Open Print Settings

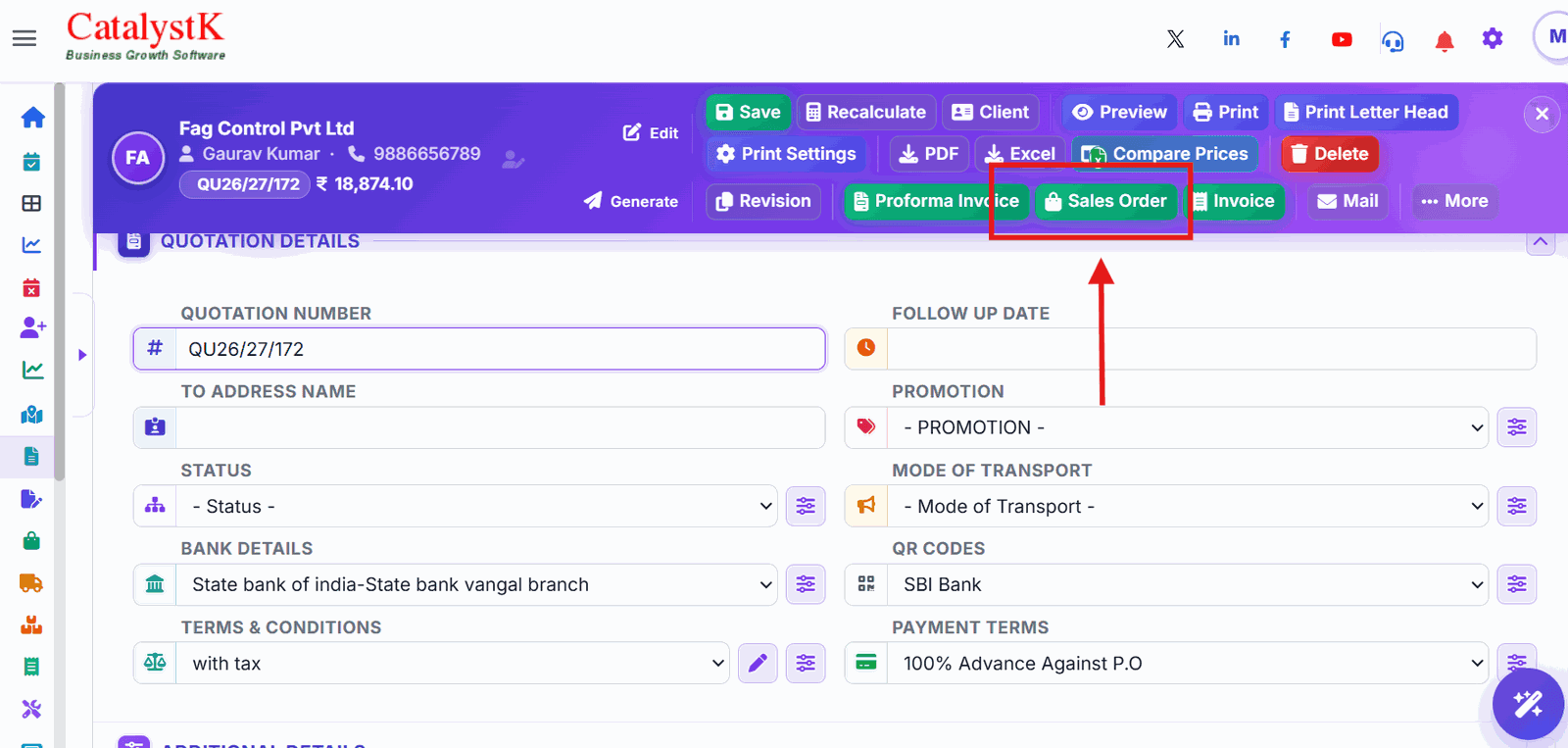(x=786, y=154)
